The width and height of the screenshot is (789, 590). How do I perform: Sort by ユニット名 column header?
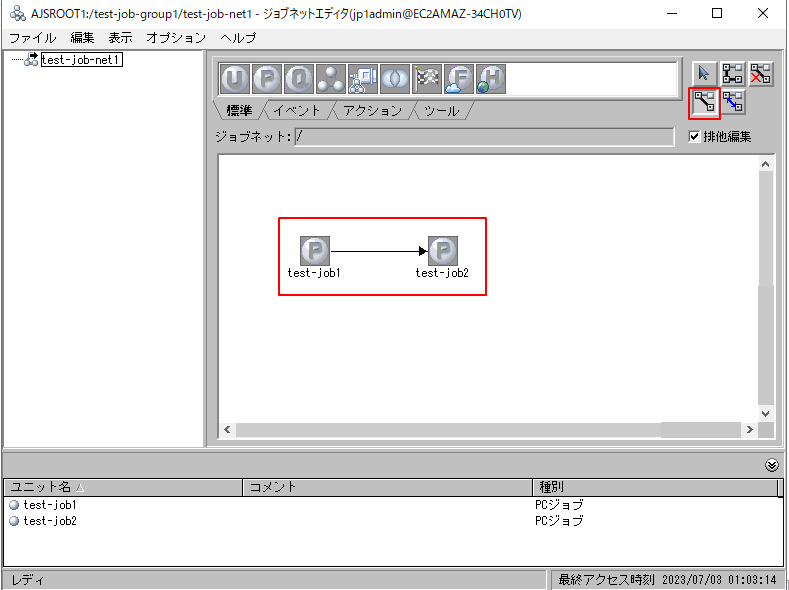click(123, 487)
